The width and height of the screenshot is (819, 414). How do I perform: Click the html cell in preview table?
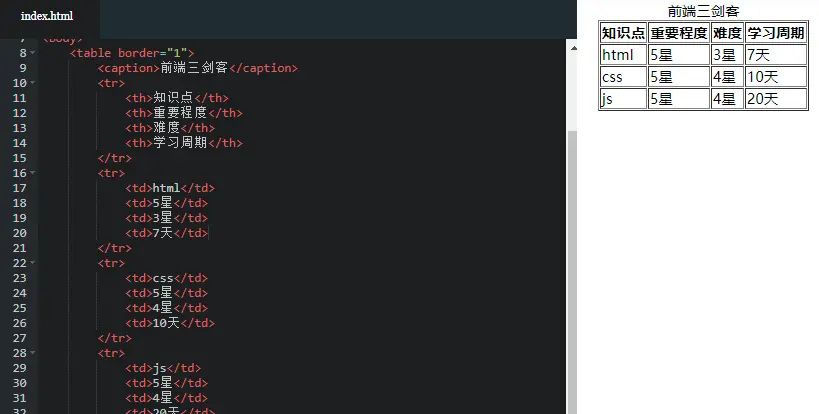(623, 54)
